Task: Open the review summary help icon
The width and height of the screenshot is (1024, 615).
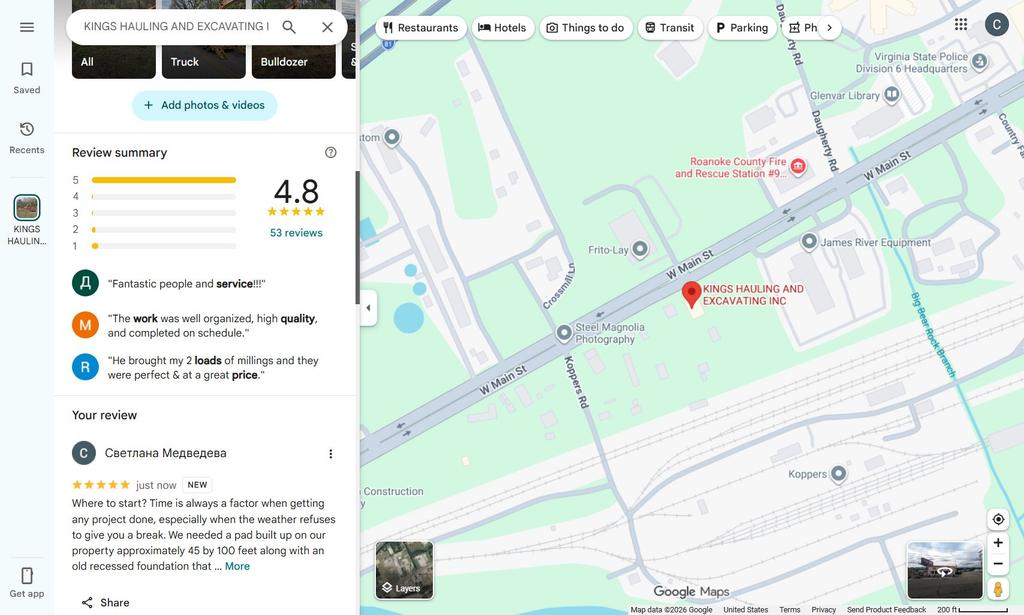Action: tap(330, 152)
